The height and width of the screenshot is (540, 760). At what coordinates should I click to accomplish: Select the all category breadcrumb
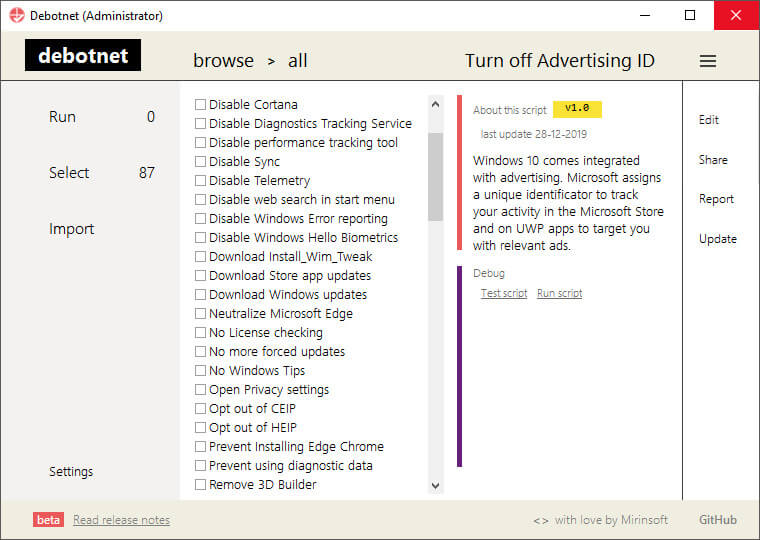click(298, 61)
